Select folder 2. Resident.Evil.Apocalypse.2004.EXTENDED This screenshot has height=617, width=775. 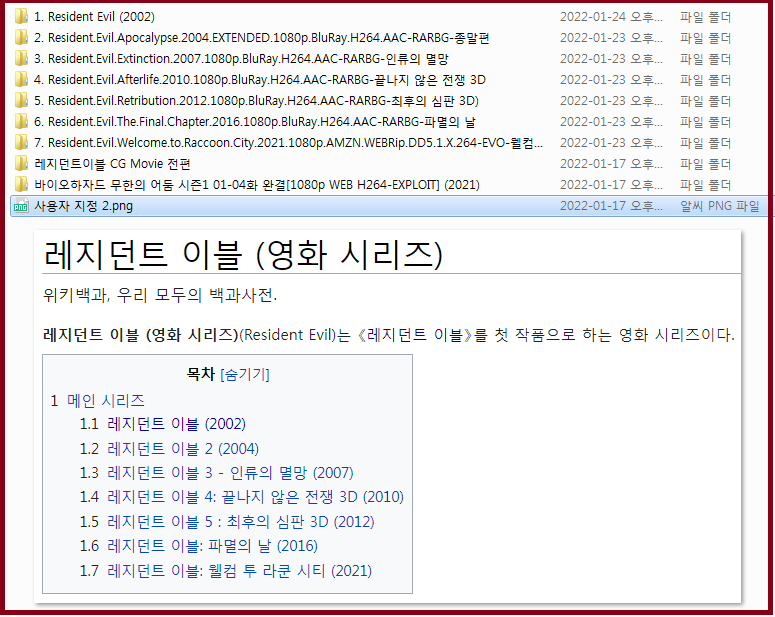tap(262, 38)
